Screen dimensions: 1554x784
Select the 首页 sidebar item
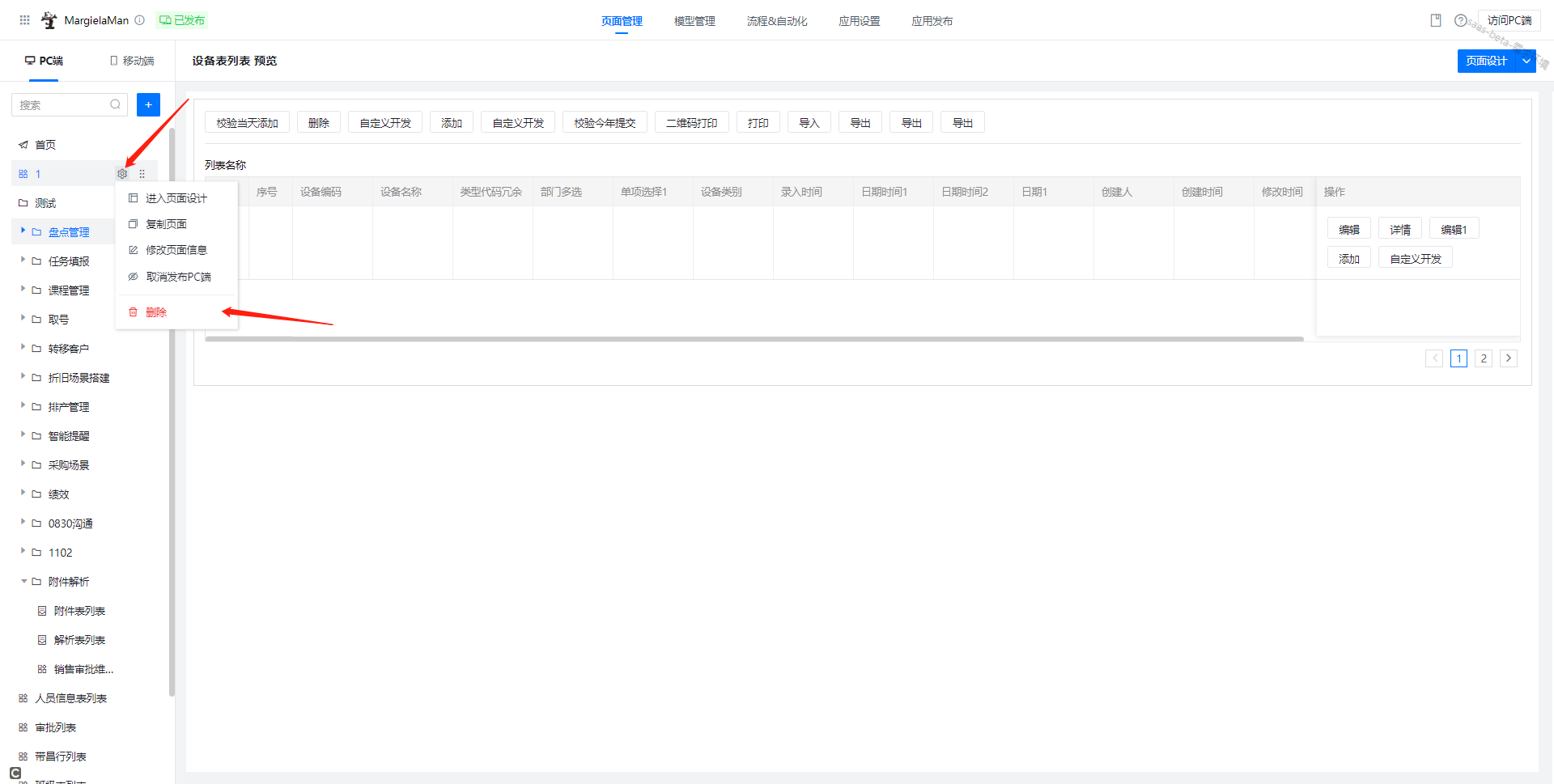45,145
